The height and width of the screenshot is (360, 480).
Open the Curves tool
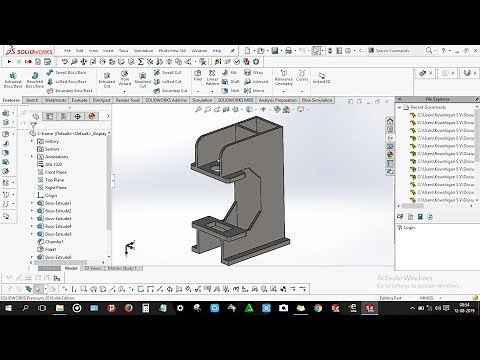pos(302,76)
